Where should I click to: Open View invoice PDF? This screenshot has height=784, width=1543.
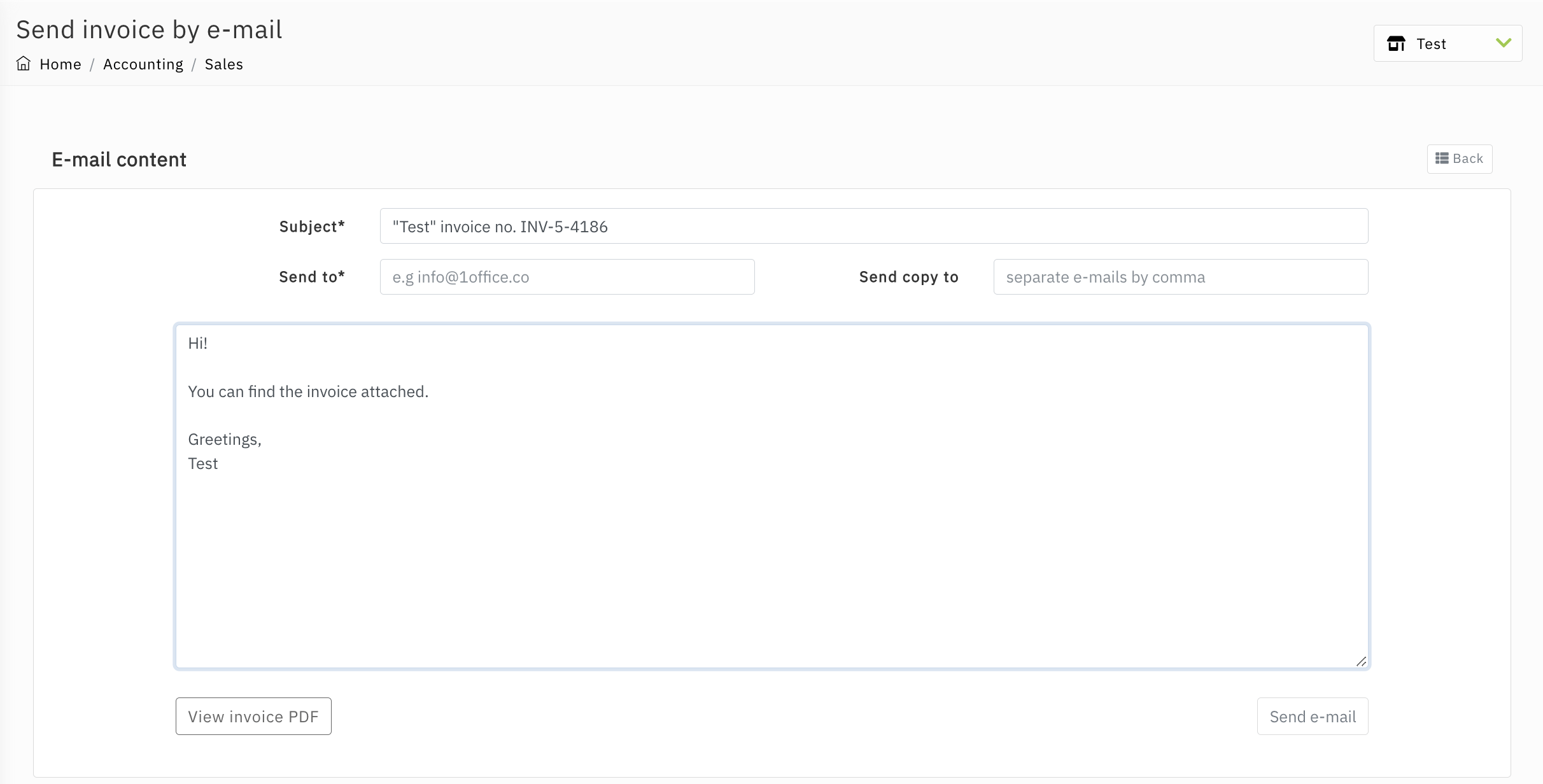coord(253,717)
